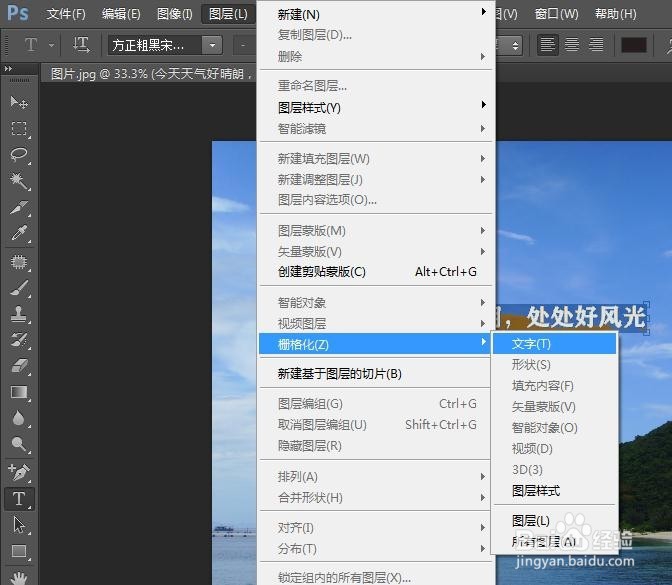
Task: Click the 形状(S) rasterize option
Action: click(555, 365)
